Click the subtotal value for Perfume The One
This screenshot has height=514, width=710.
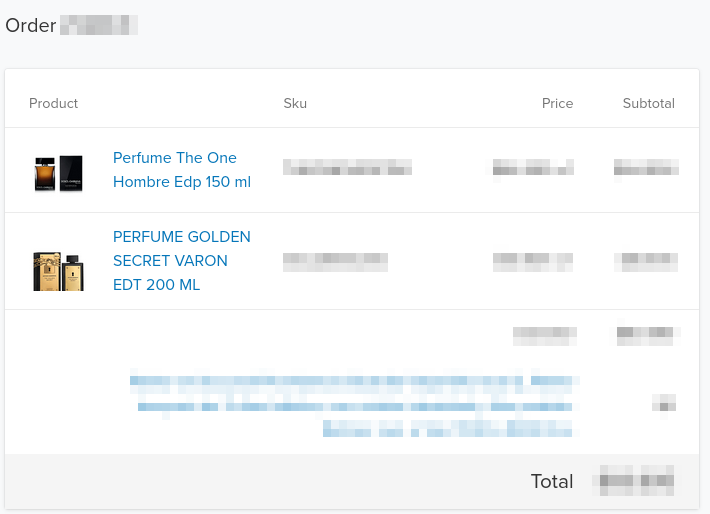(x=646, y=168)
